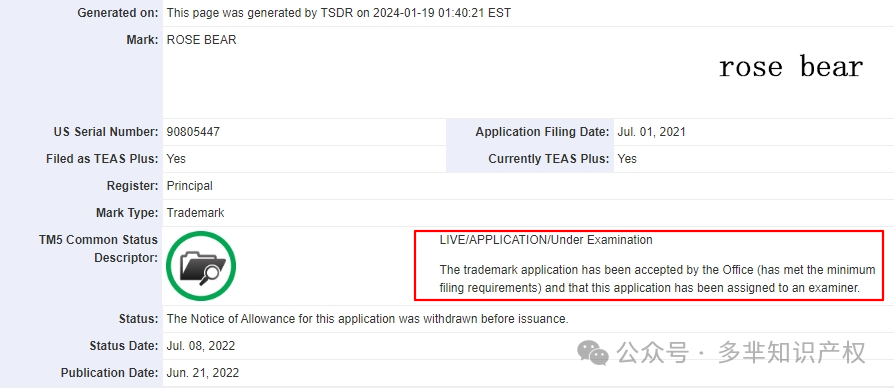Click the Generated on timestamp text
894x388 pixels.
[339, 13]
